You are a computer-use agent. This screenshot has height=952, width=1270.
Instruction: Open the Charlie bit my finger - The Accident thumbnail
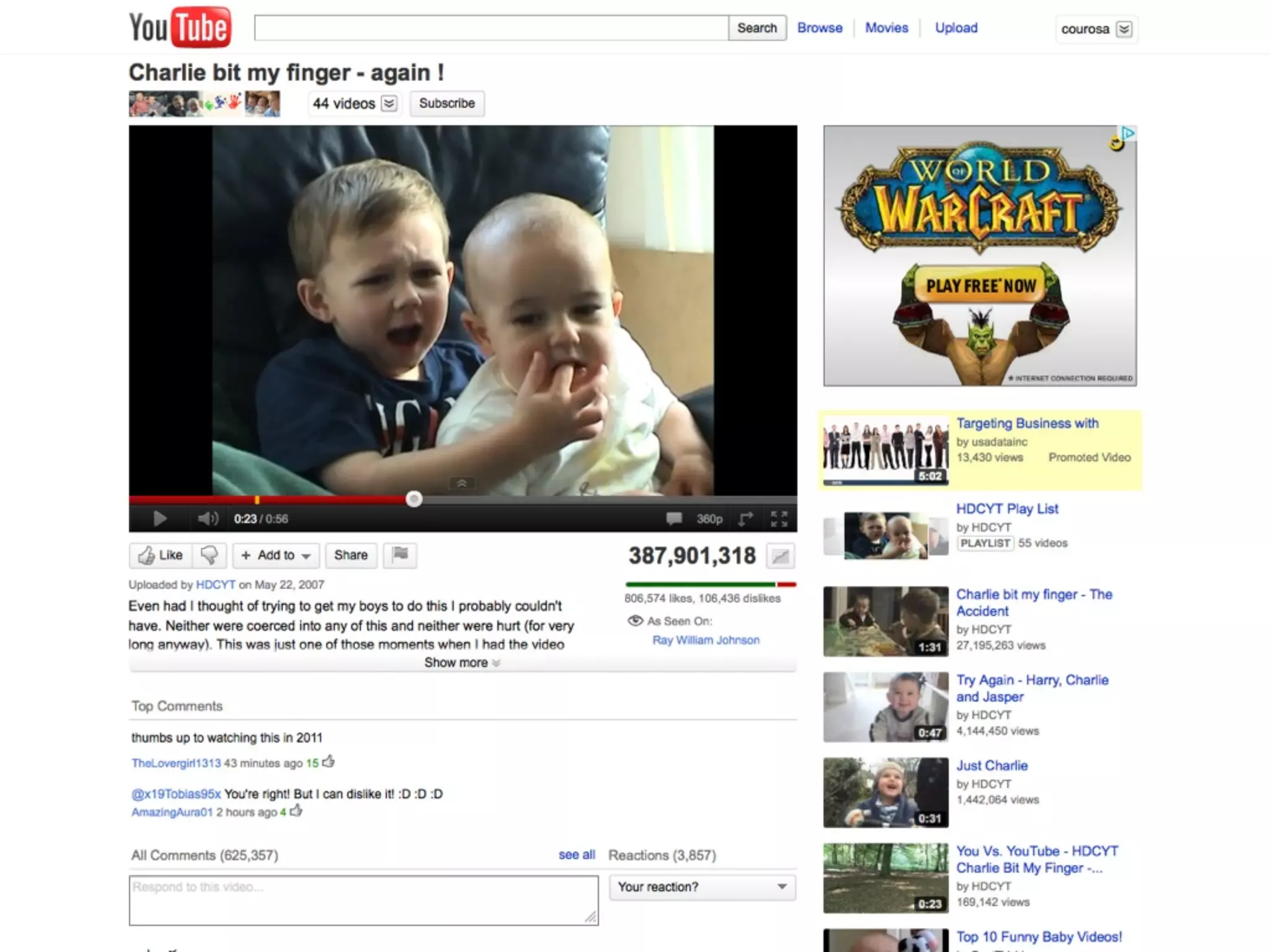(886, 621)
